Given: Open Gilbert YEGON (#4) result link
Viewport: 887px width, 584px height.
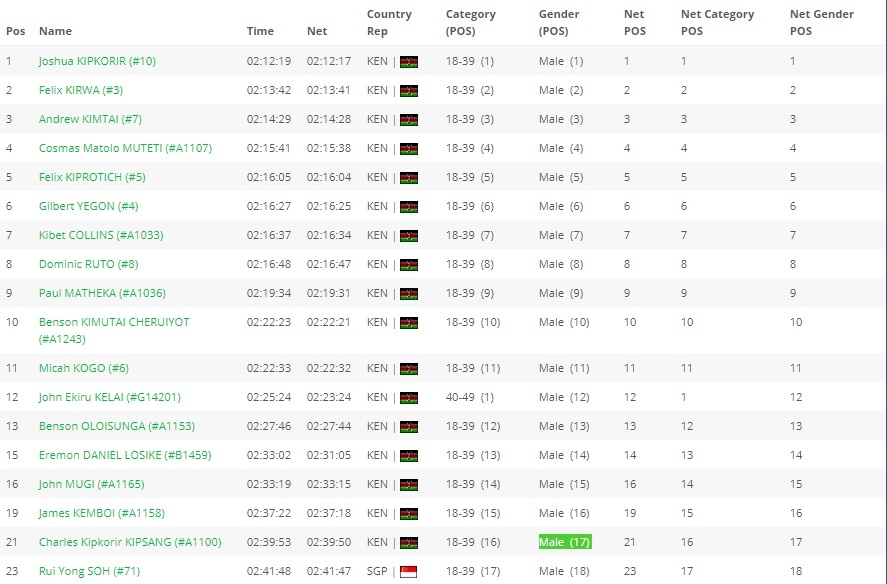Looking at the screenshot, I should point(89,206).
